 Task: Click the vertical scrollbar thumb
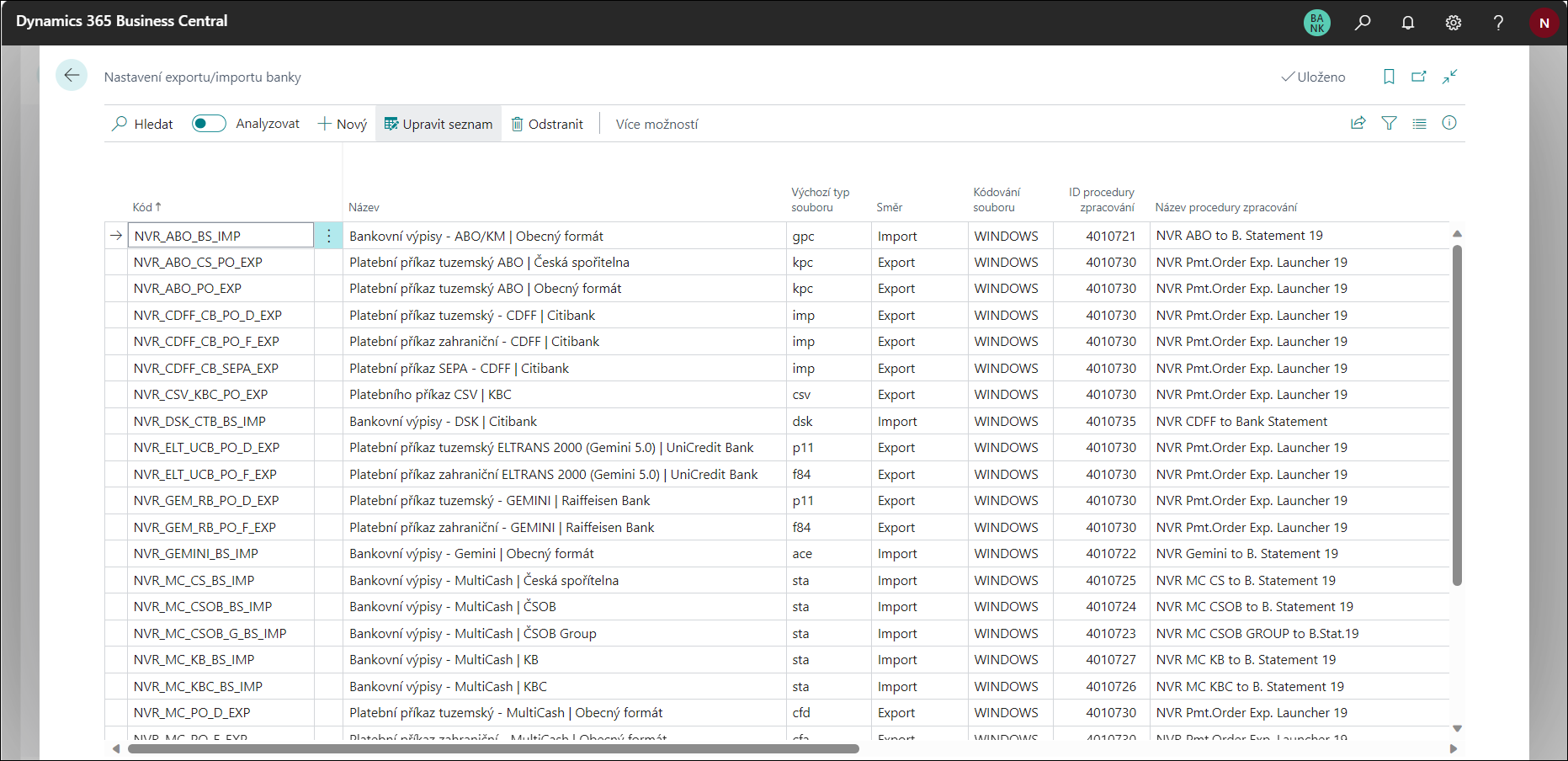pos(1457,415)
